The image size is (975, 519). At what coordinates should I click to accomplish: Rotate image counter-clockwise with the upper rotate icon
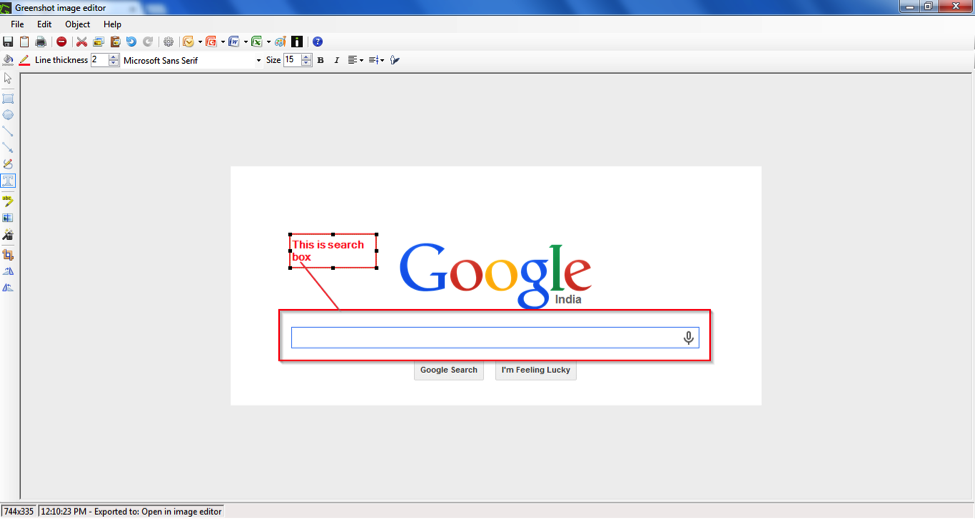coord(8,271)
